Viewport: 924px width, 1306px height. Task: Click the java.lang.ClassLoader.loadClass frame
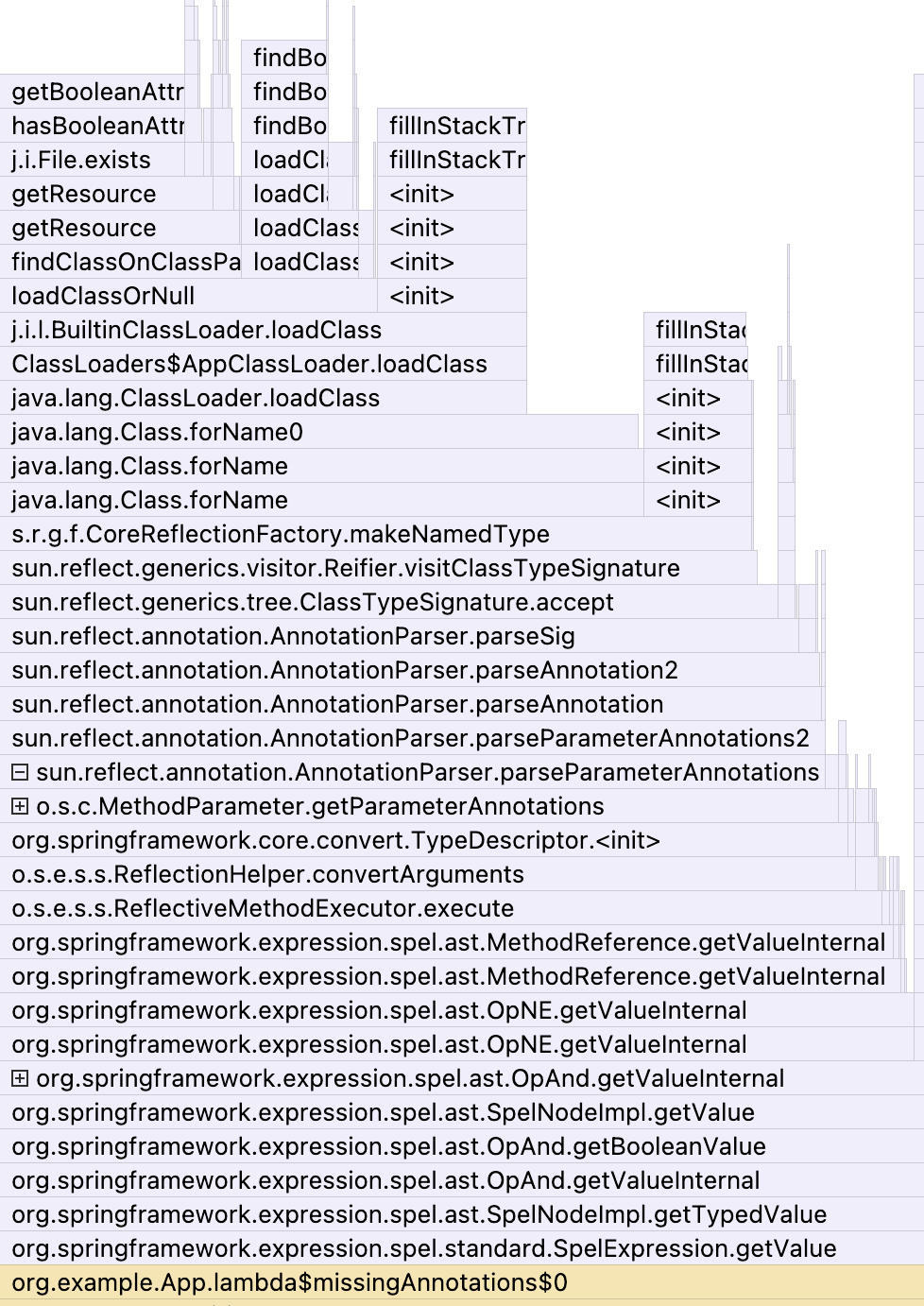pyautogui.click(x=264, y=398)
